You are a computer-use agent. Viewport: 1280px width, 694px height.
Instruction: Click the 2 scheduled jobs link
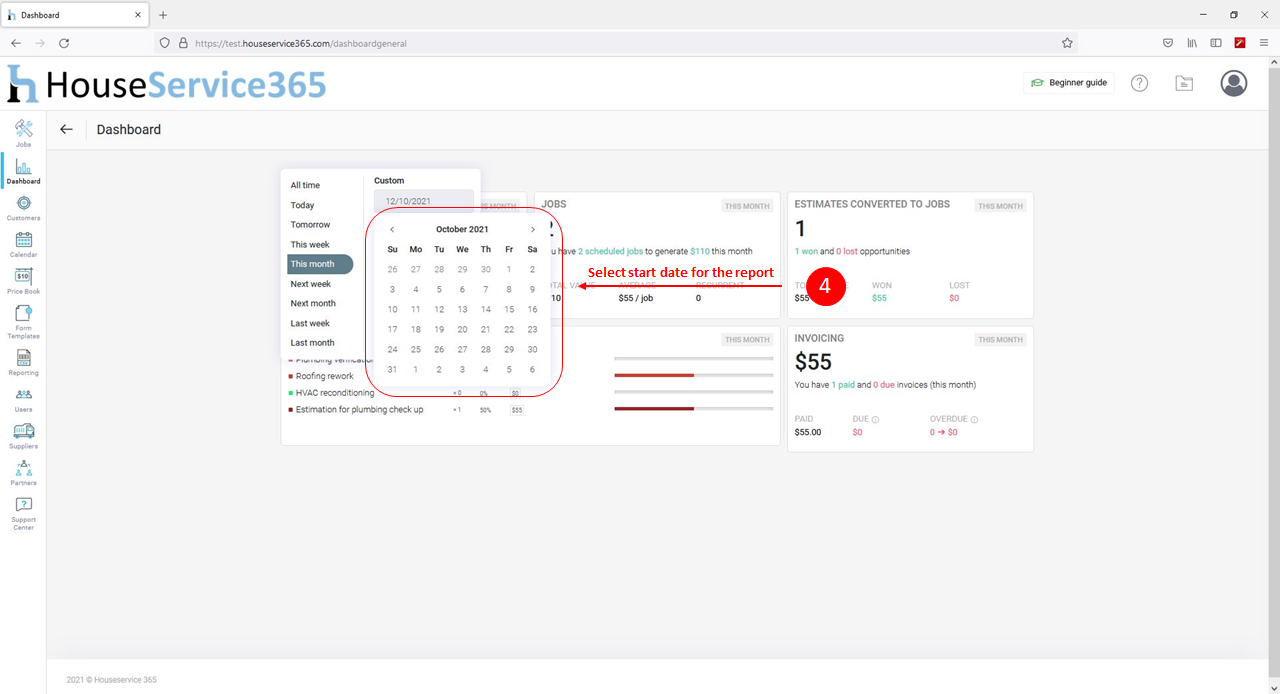pyautogui.click(x=610, y=252)
